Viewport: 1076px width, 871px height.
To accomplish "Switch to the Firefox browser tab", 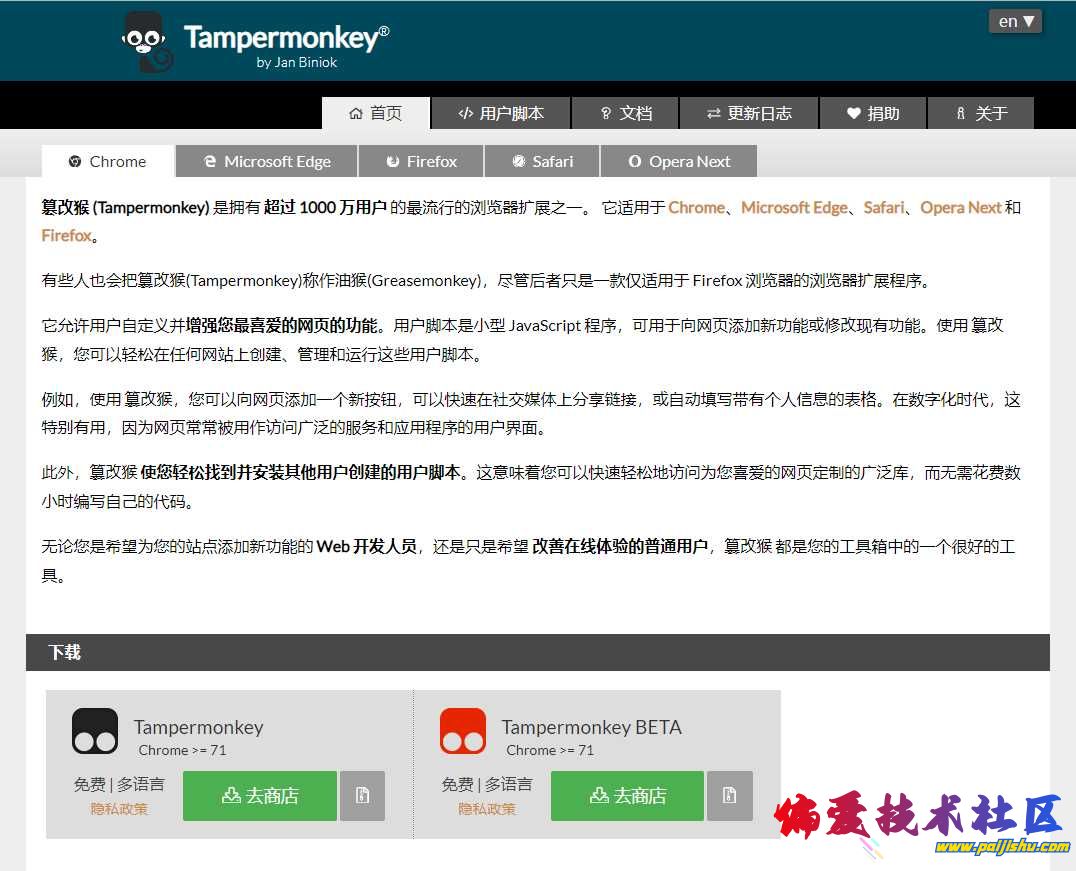I will (421, 161).
